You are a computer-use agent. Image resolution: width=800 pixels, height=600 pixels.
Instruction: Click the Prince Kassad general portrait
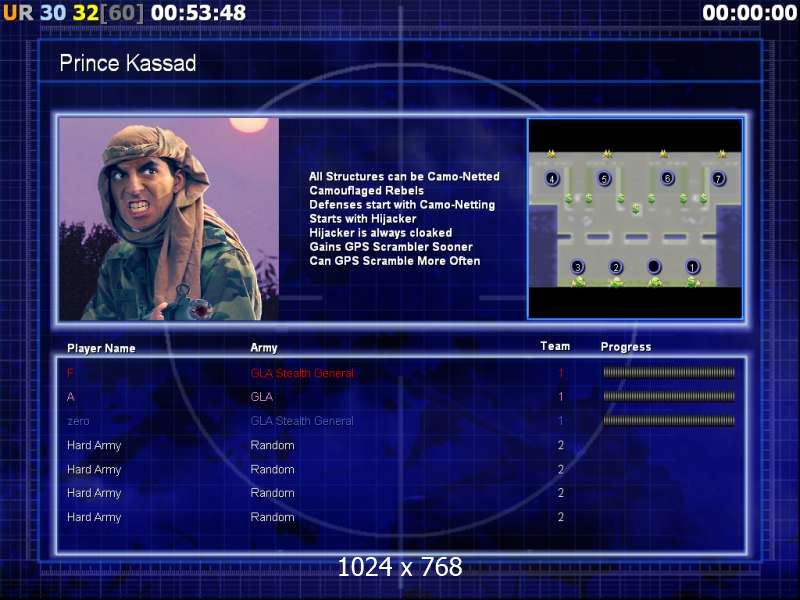pyautogui.click(x=169, y=219)
